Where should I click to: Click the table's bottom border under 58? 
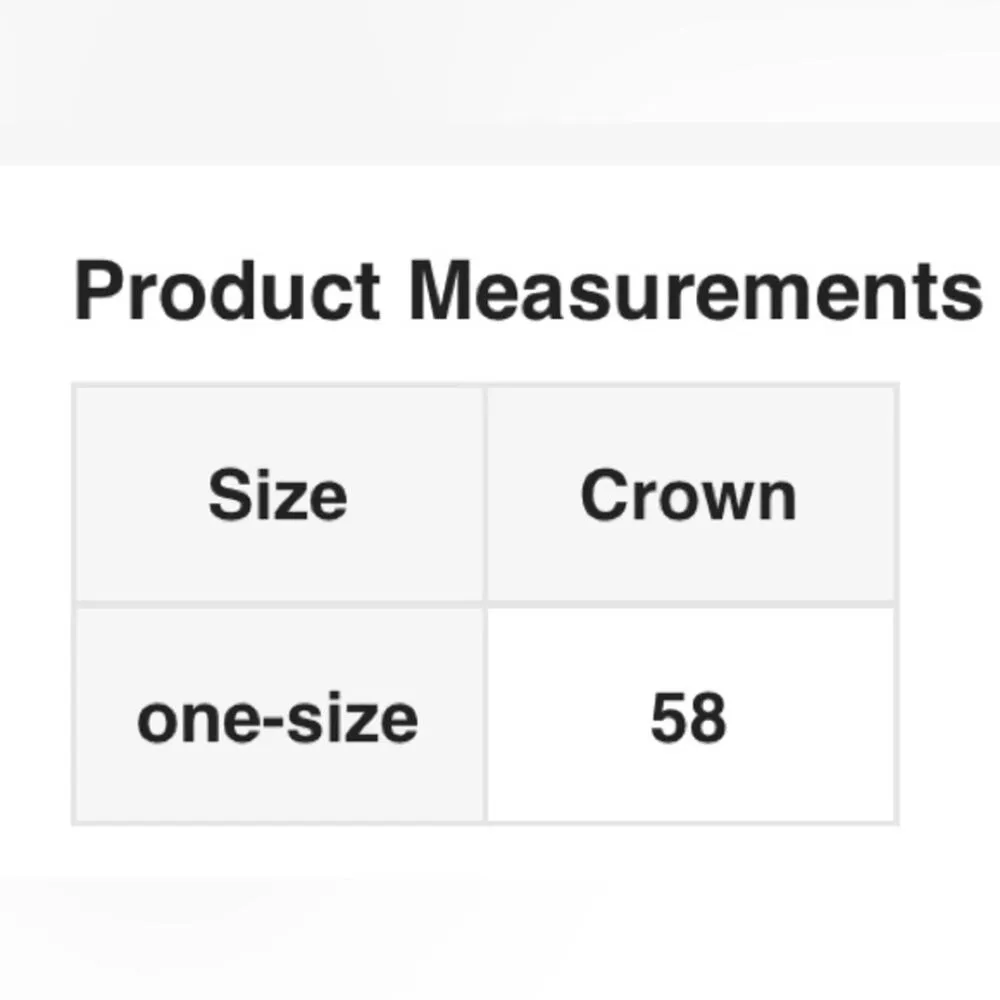689,823
